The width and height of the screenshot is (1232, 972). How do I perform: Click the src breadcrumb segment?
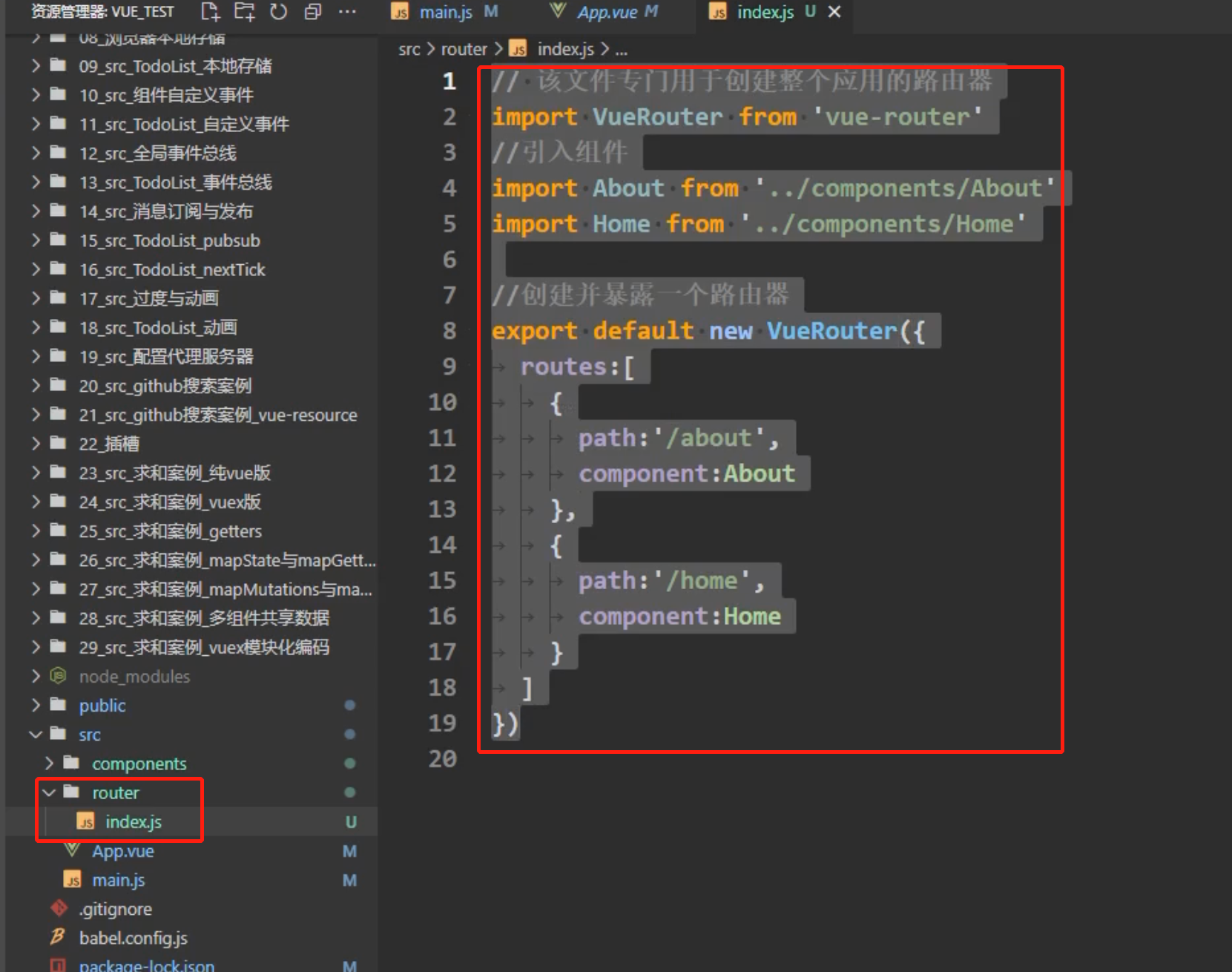409,50
